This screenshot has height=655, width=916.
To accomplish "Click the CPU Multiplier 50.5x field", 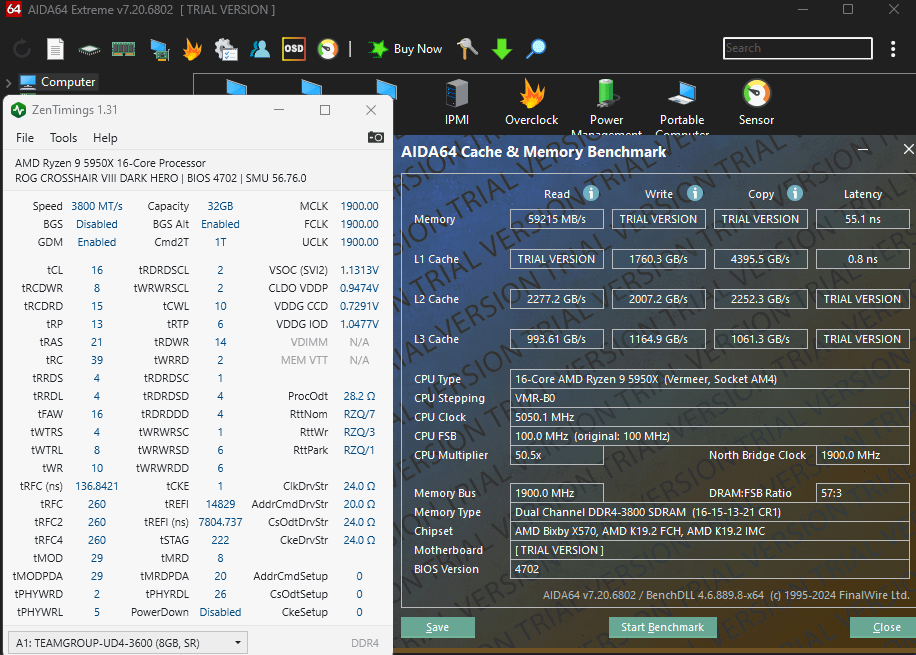I will tap(556, 455).
